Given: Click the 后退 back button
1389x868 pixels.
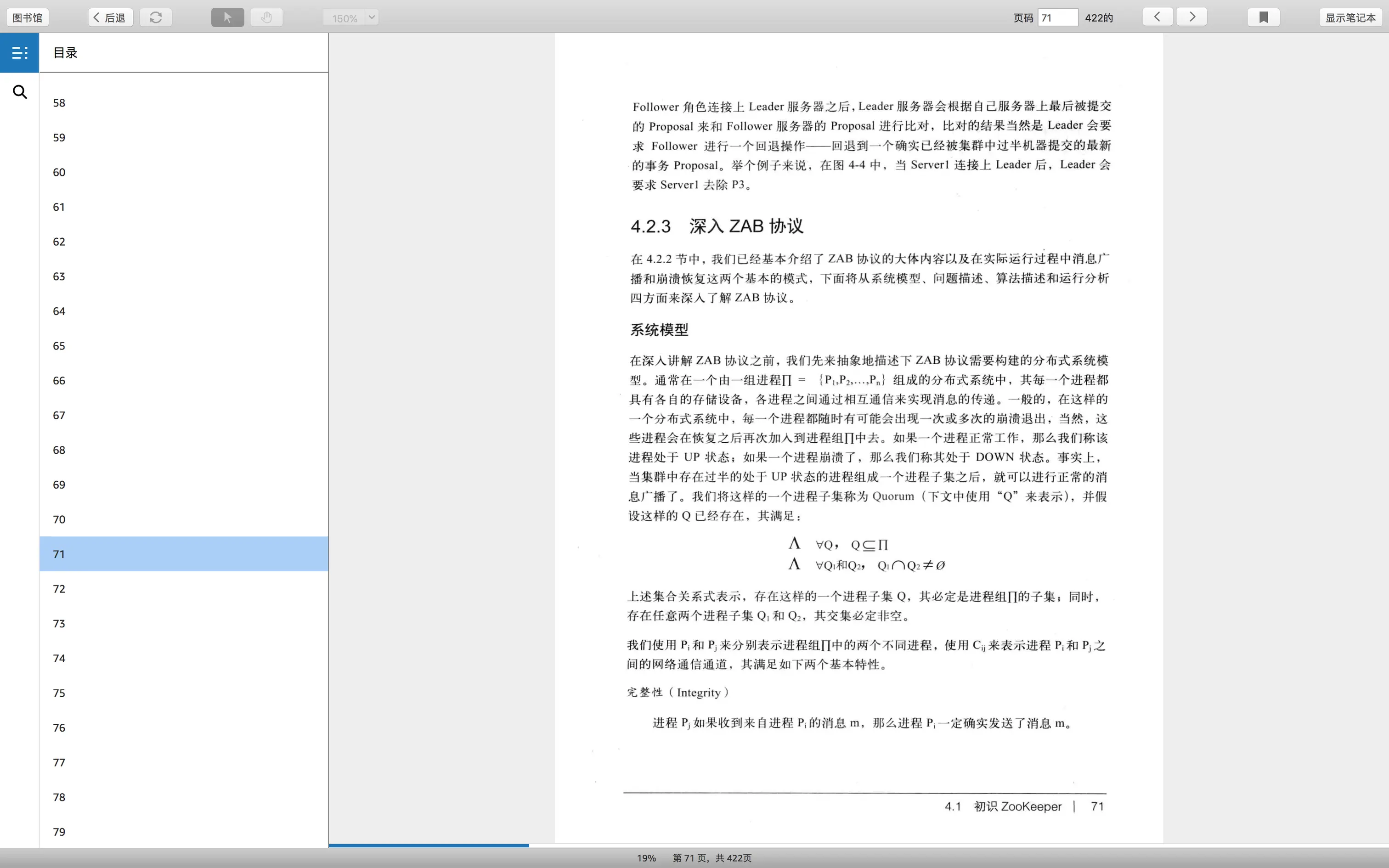Looking at the screenshot, I should [x=110, y=18].
